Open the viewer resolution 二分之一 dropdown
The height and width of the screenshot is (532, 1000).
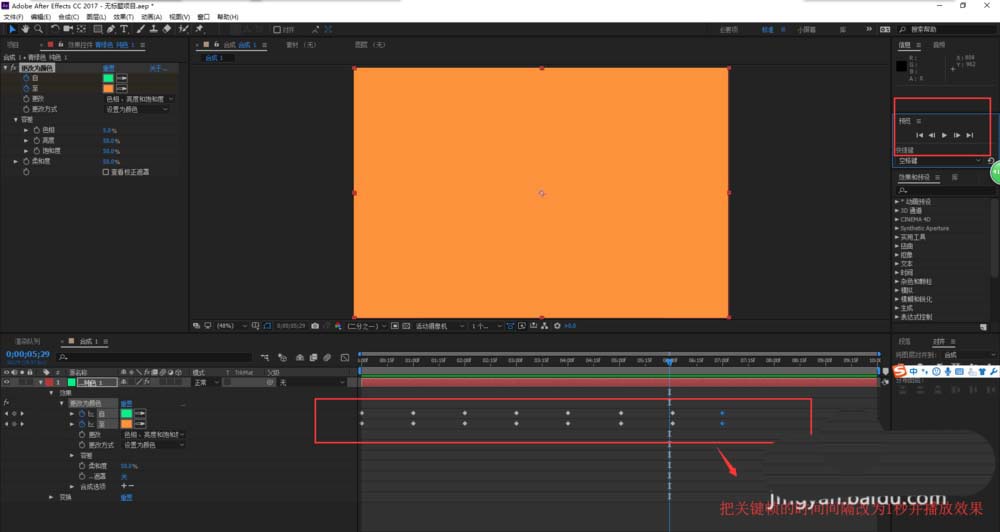point(367,326)
